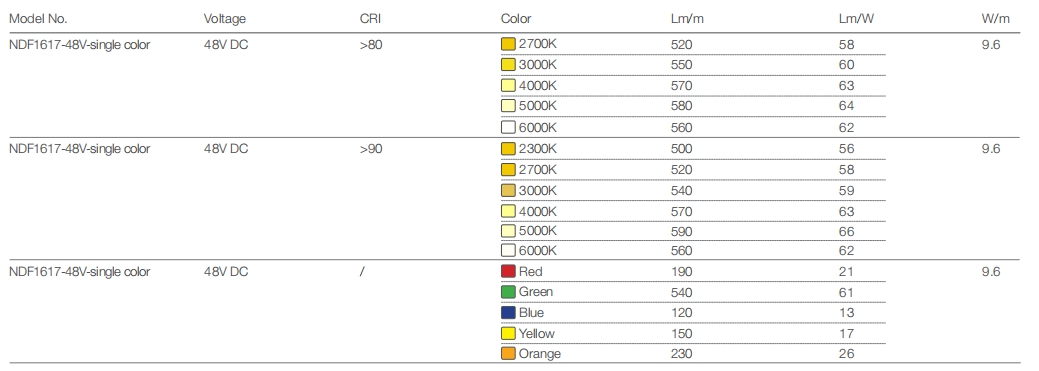Select the Yellow color swatch
Viewport: 1039px width, 371px height.
(508, 333)
